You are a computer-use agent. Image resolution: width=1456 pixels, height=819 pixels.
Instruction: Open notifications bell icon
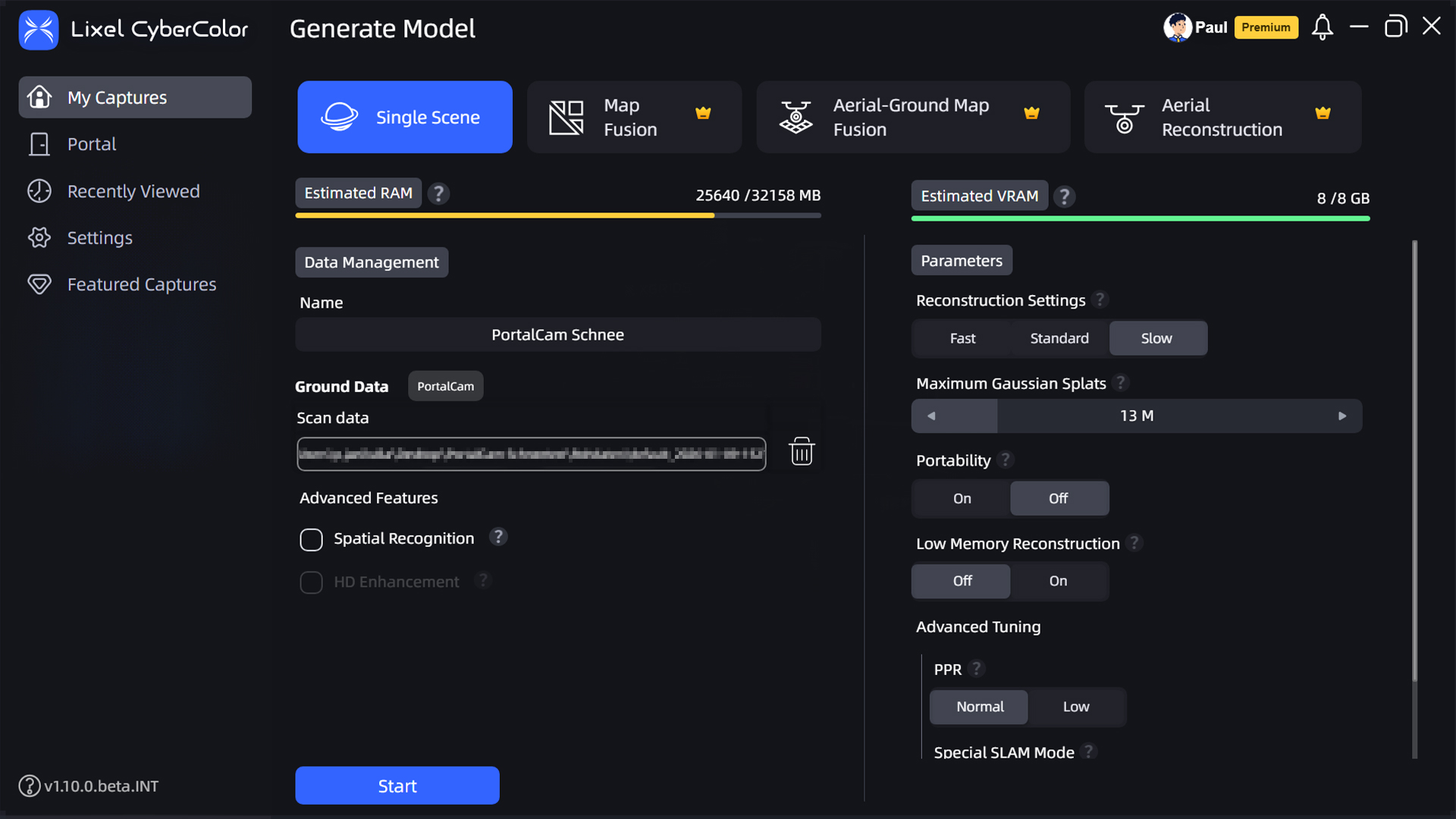pos(1322,27)
